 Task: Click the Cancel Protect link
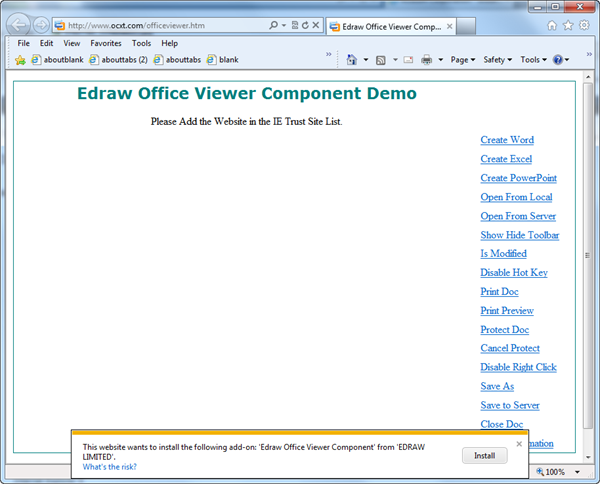tap(510, 349)
